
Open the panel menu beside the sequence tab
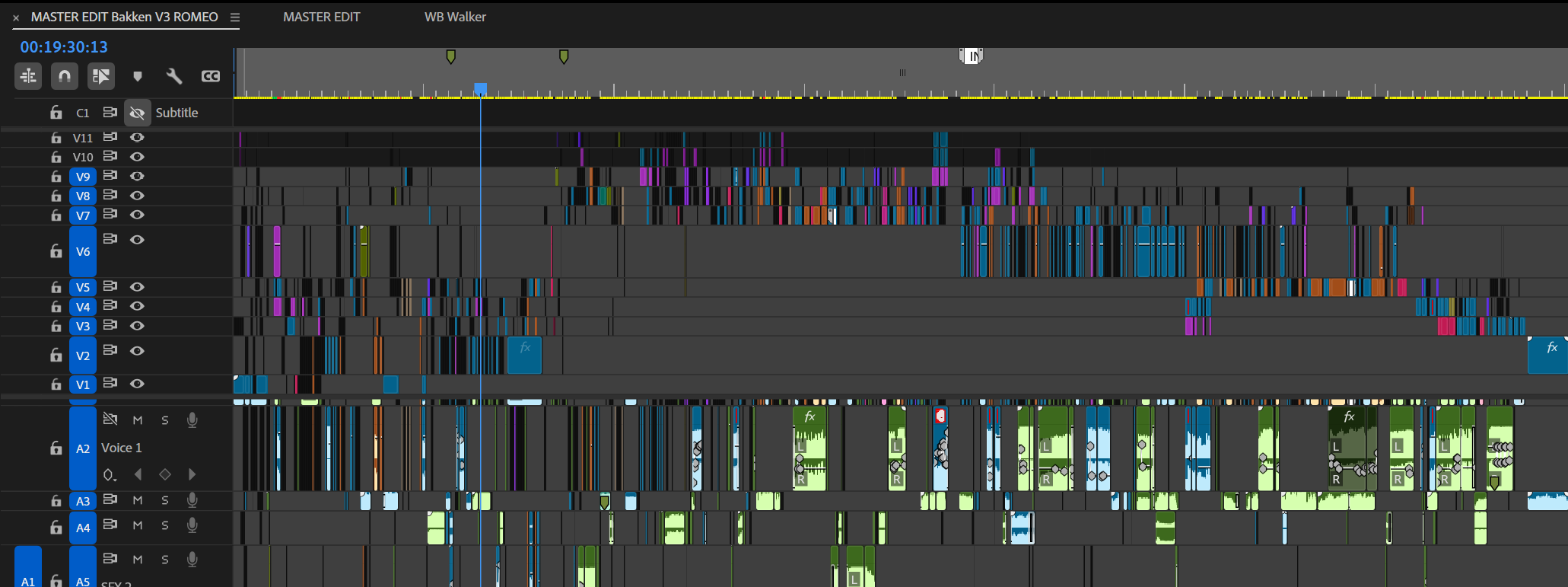[235, 17]
